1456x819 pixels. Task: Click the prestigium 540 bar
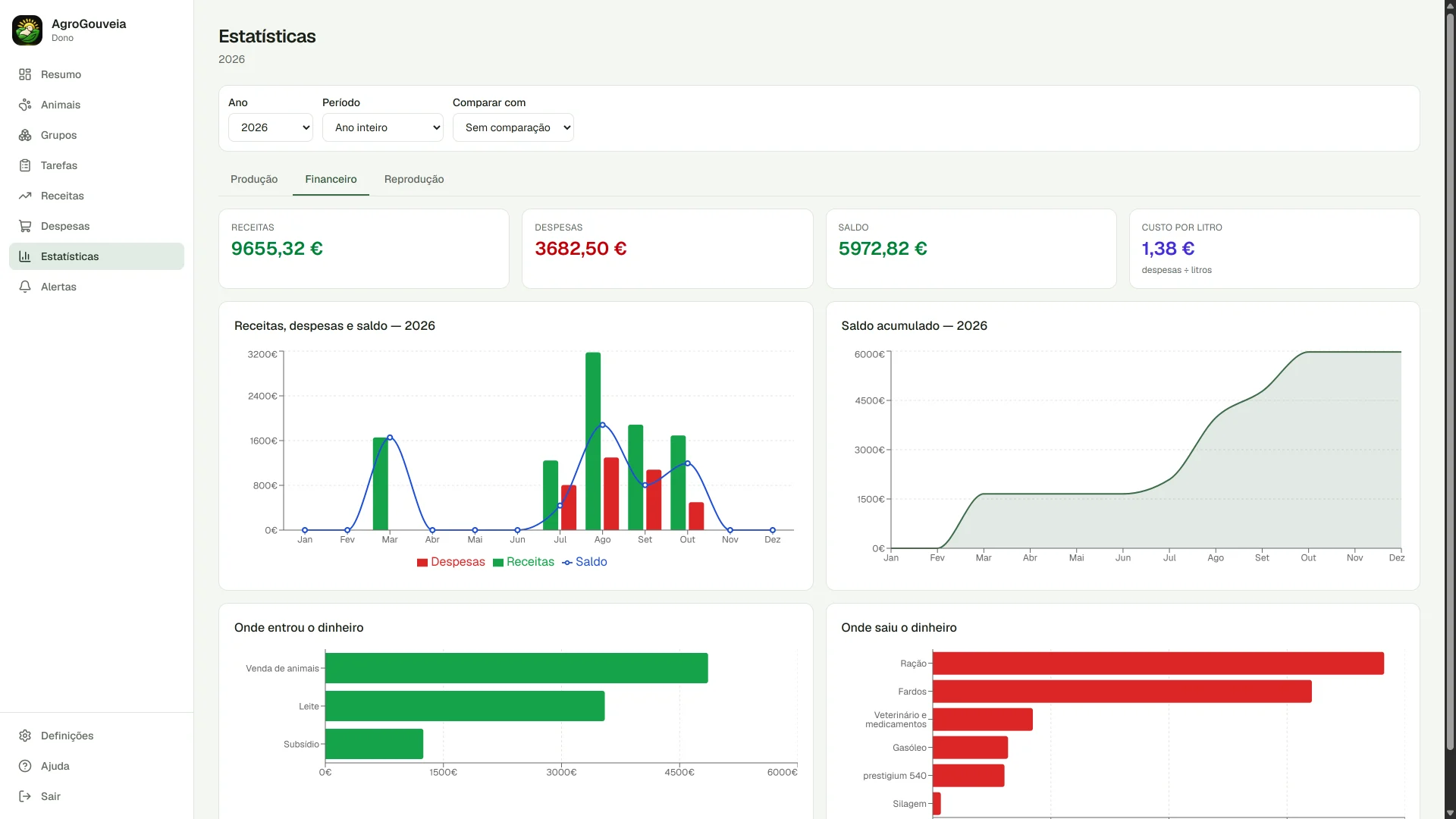click(968, 776)
